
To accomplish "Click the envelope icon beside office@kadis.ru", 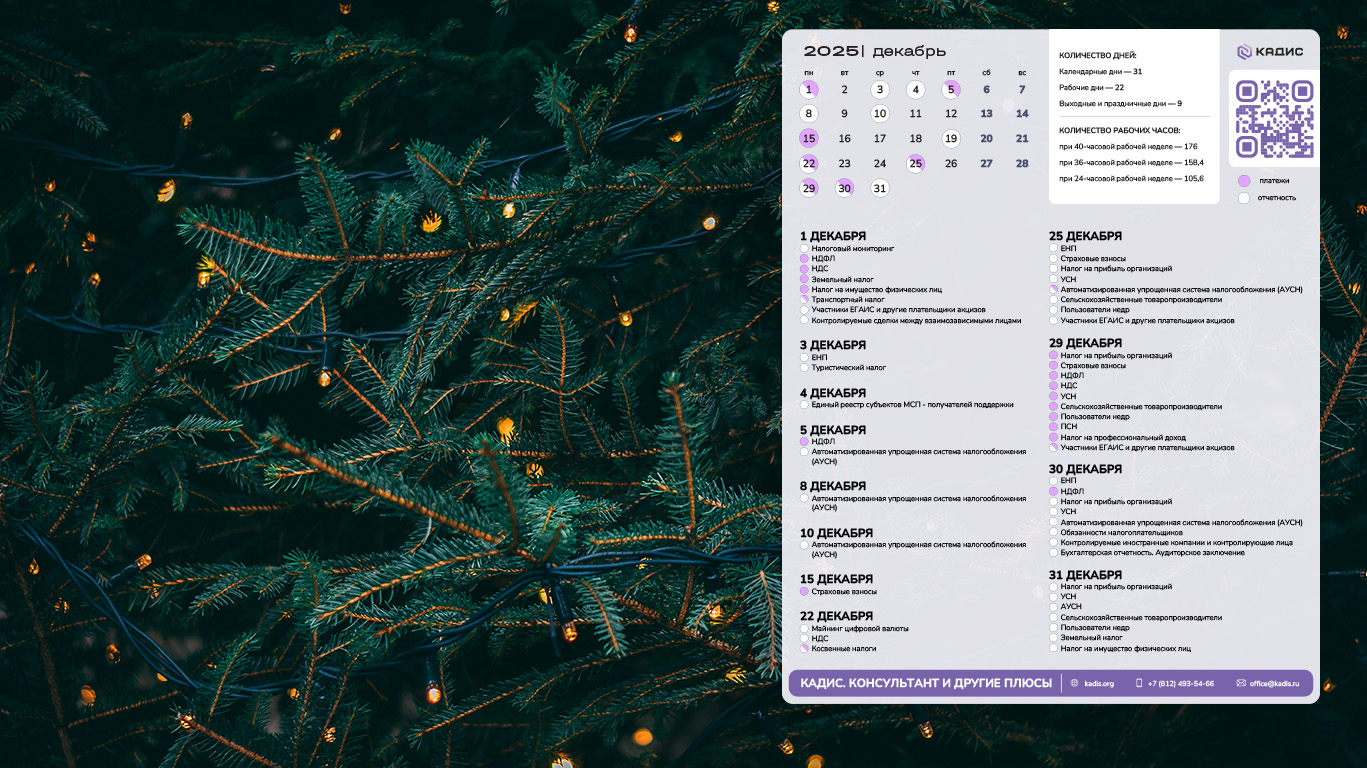I will coord(1241,683).
